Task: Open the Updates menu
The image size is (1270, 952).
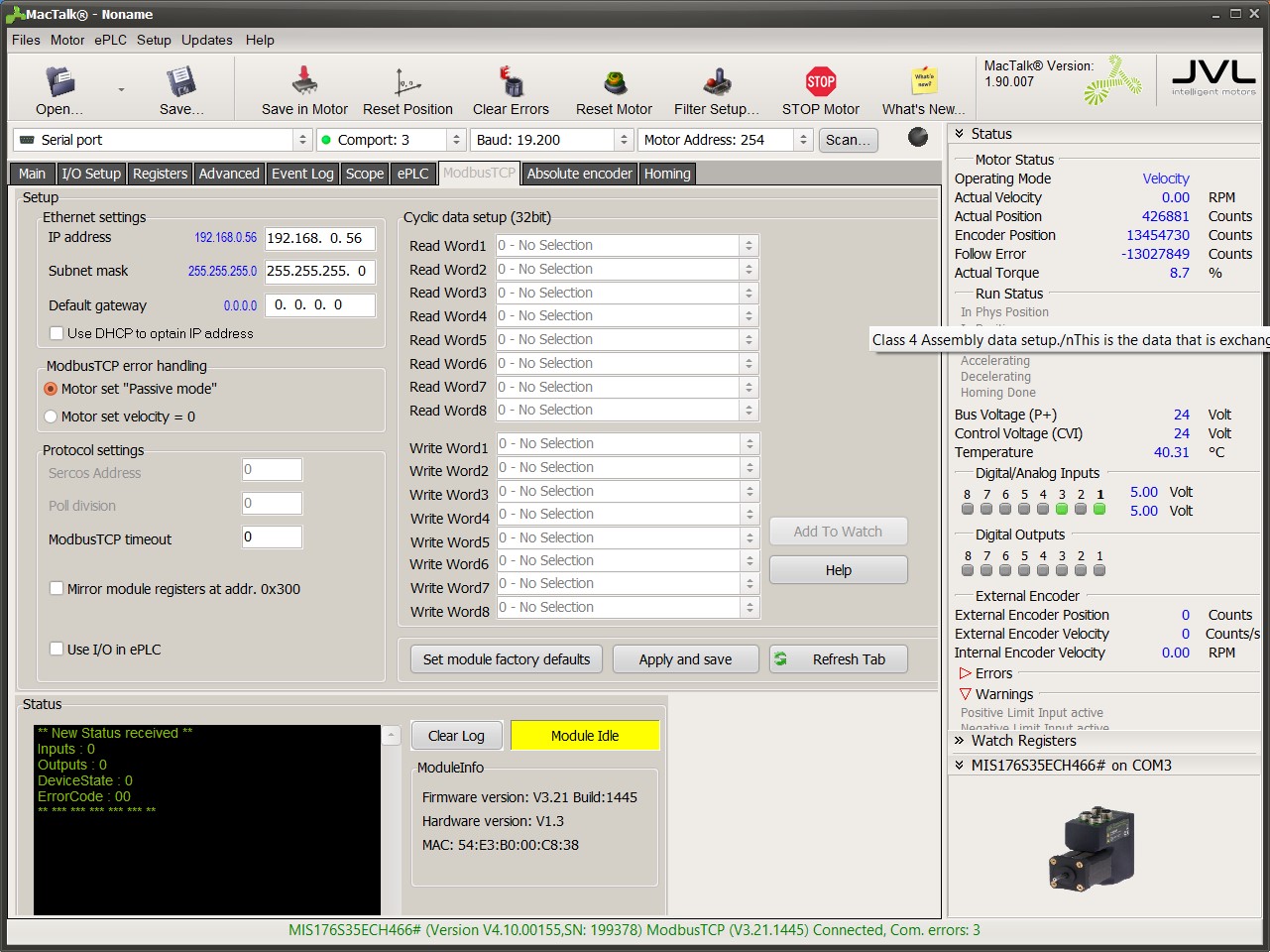Action: pos(207,40)
